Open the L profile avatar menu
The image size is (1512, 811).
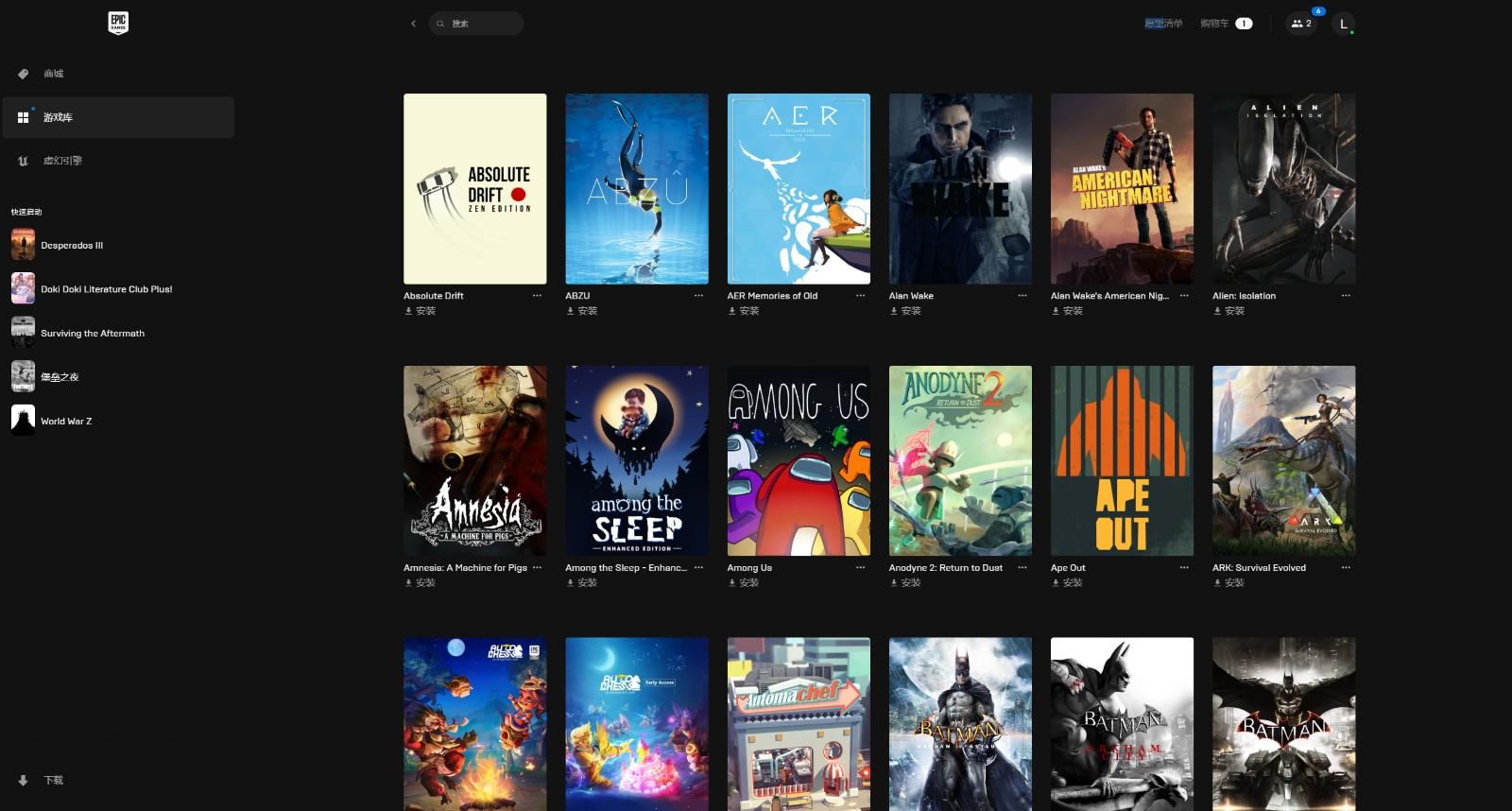(x=1343, y=24)
